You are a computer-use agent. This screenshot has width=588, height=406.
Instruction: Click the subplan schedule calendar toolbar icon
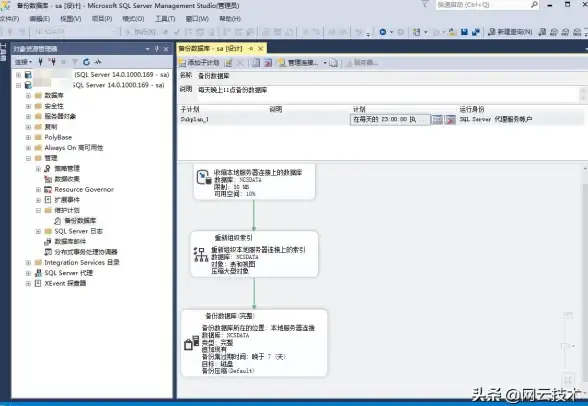click(256, 63)
